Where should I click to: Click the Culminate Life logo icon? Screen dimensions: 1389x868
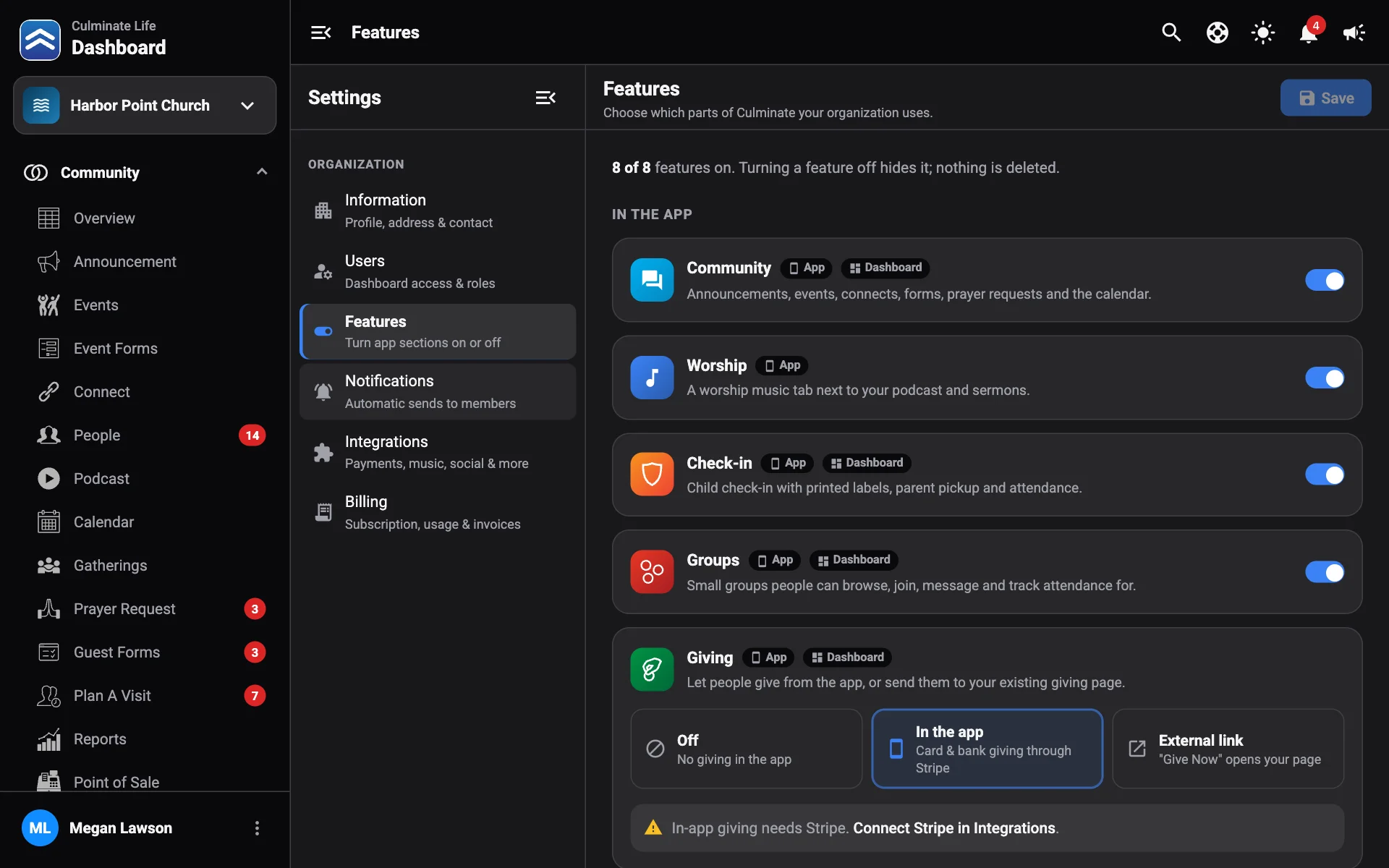point(41,40)
